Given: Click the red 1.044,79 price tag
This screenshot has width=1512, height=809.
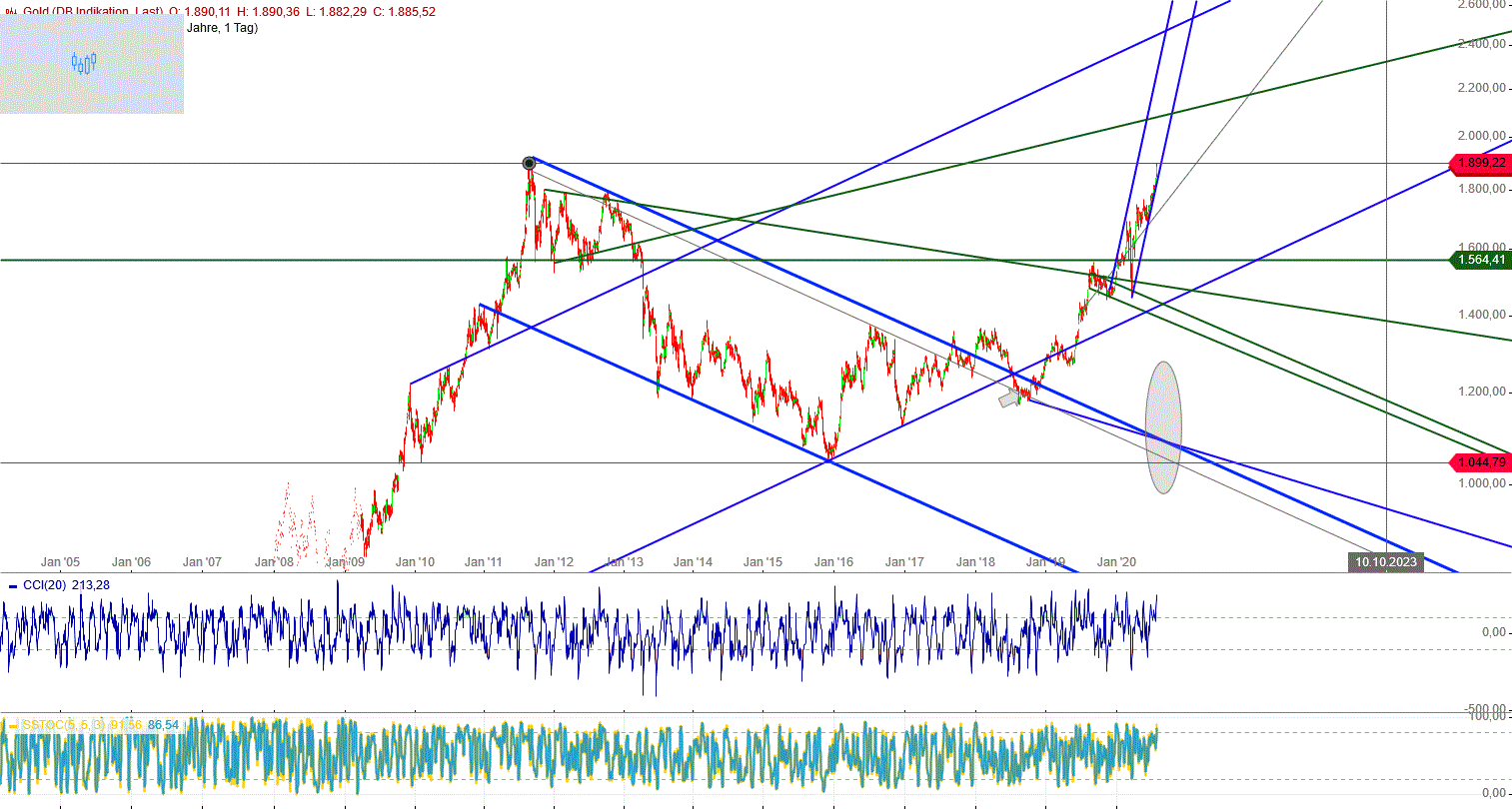Looking at the screenshot, I should (1483, 461).
